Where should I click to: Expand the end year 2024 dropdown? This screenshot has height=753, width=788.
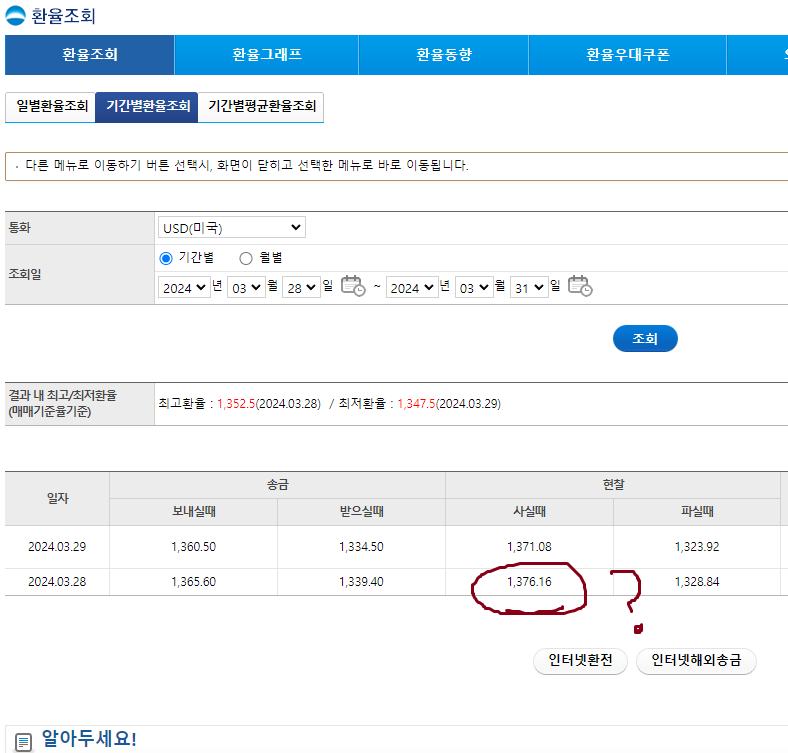click(412, 287)
